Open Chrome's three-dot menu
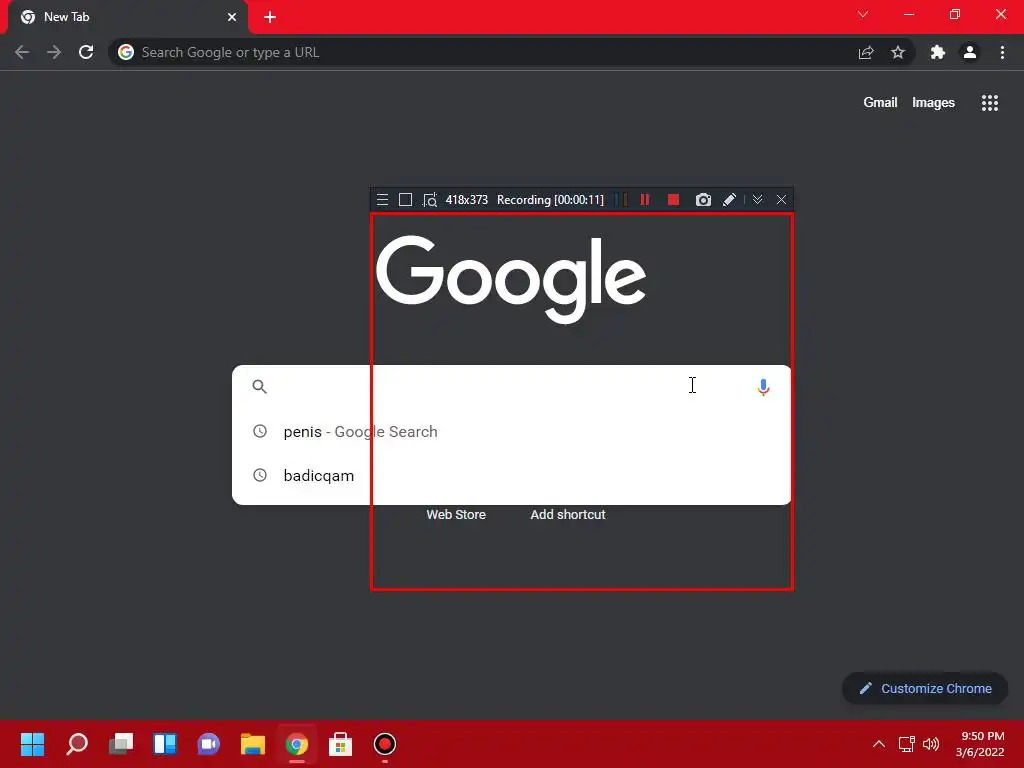The width and height of the screenshot is (1024, 768). (x=1002, y=52)
